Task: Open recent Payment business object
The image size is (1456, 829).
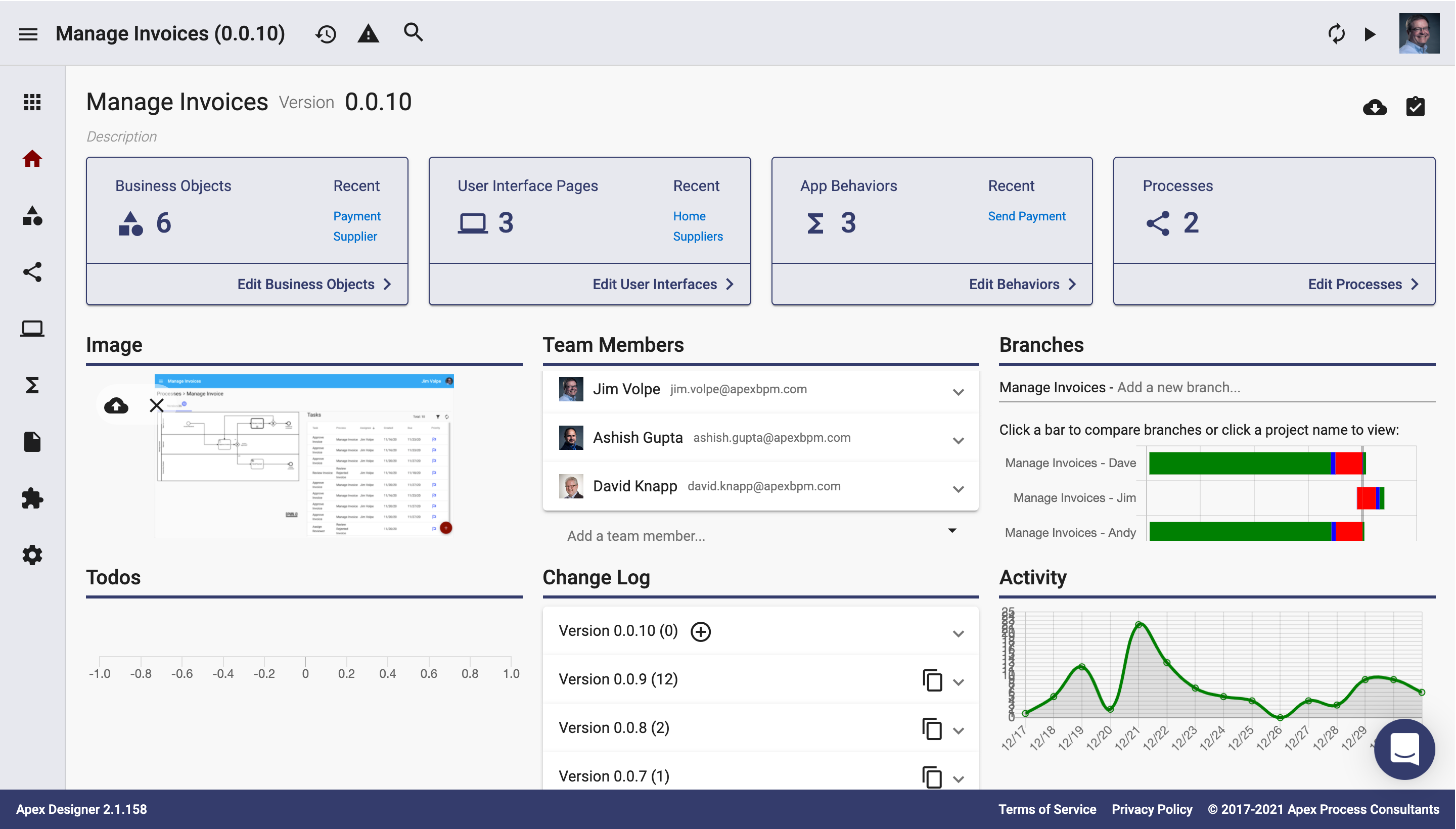Action: coord(356,216)
